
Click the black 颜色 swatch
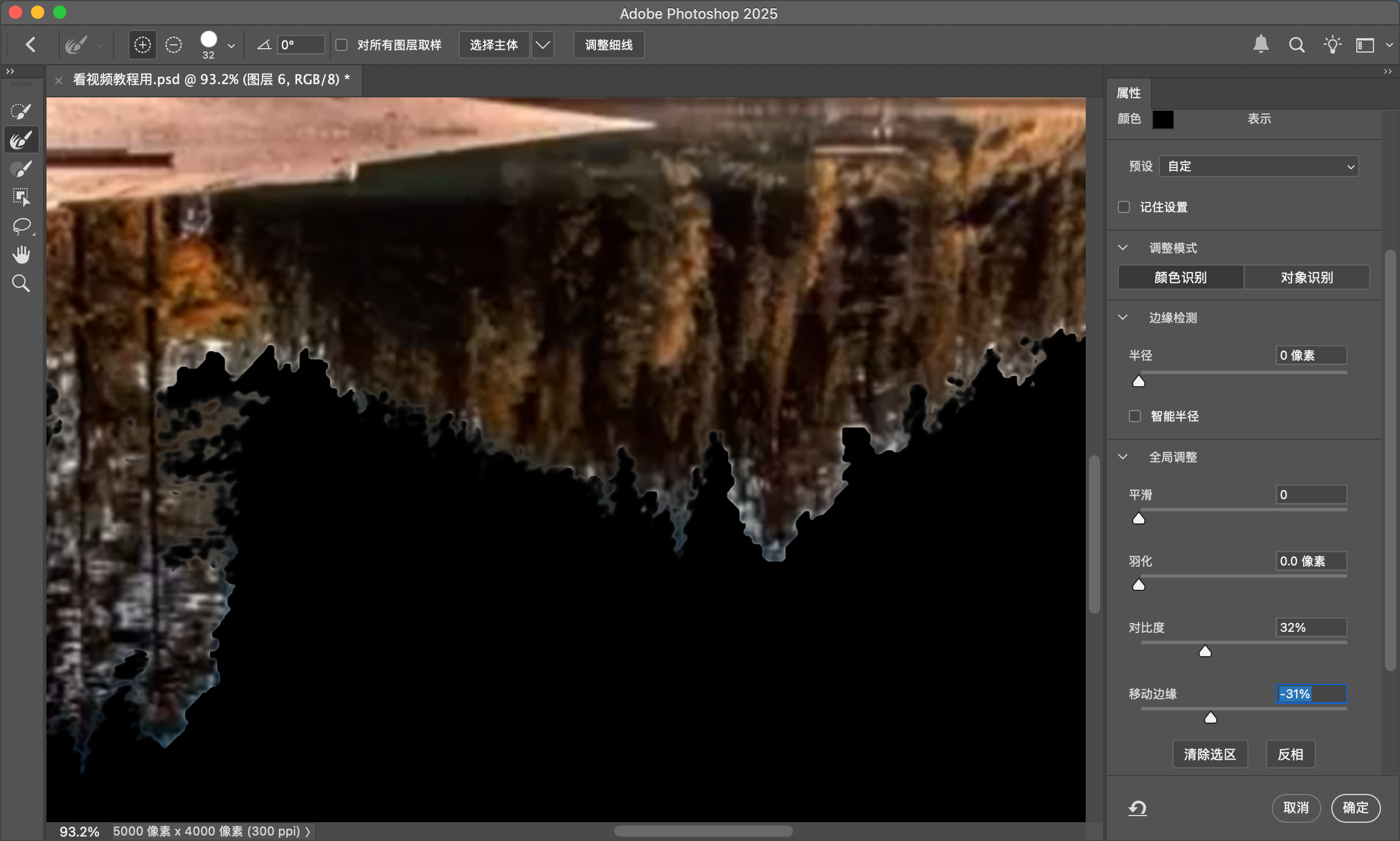1163,119
